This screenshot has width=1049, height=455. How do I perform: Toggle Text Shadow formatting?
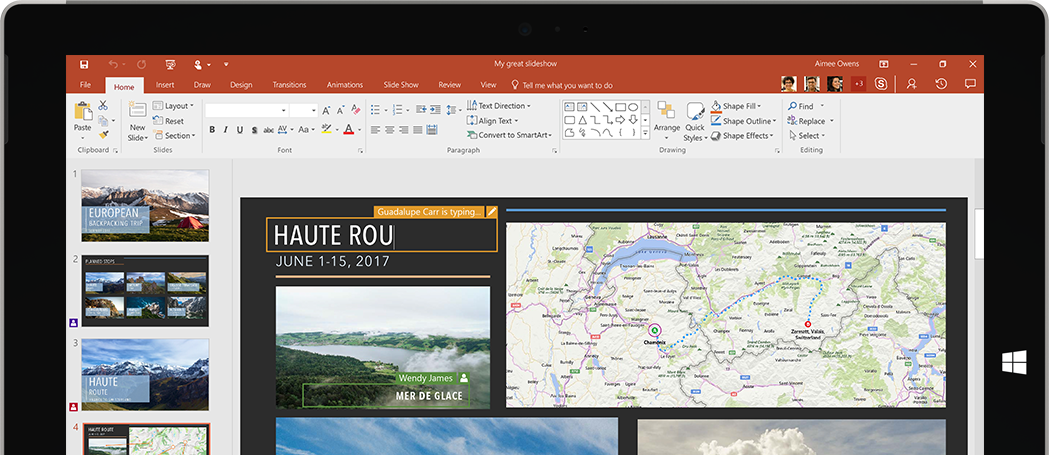tap(254, 130)
